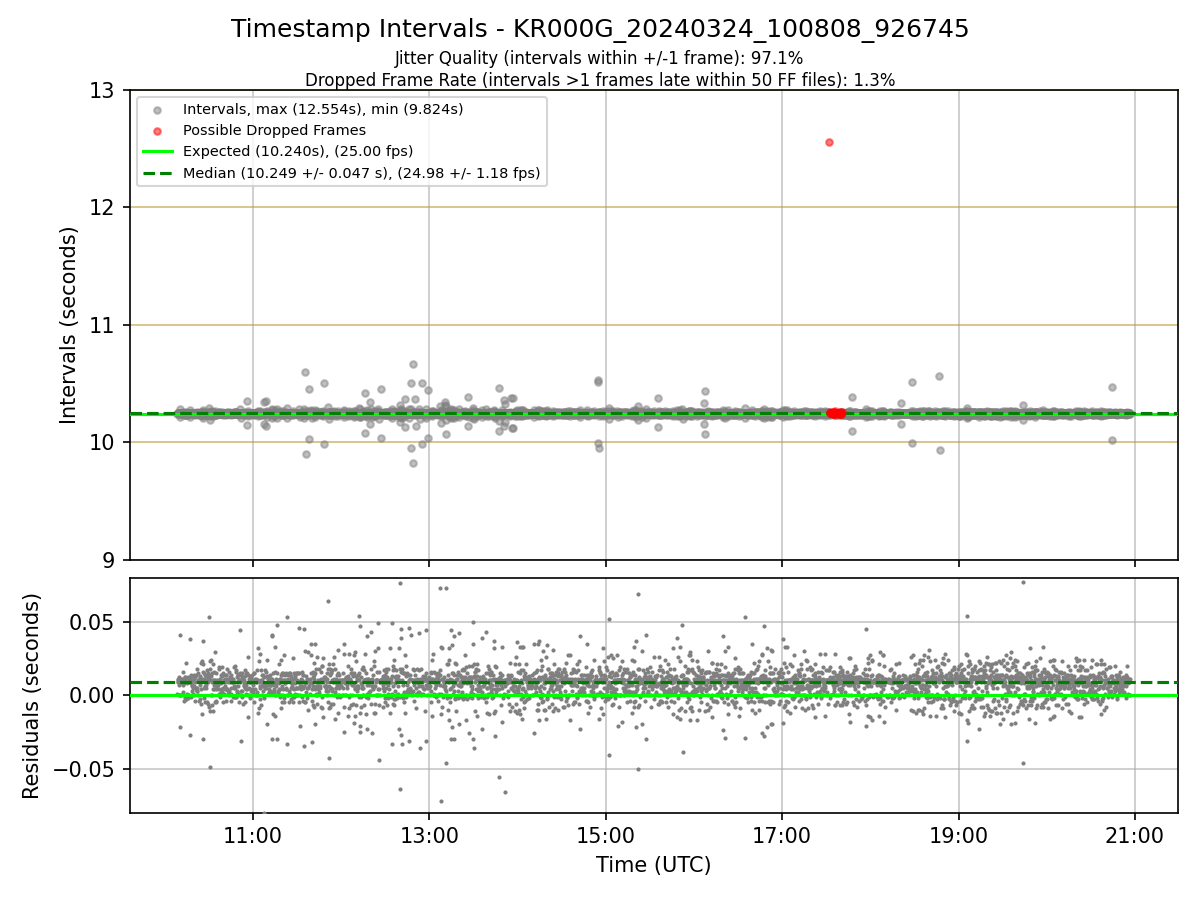Click the legend entry 'Expected (10.240s), (25.00 fps)'
This screenshot has height=900, width=1200.
click(298, 152)
